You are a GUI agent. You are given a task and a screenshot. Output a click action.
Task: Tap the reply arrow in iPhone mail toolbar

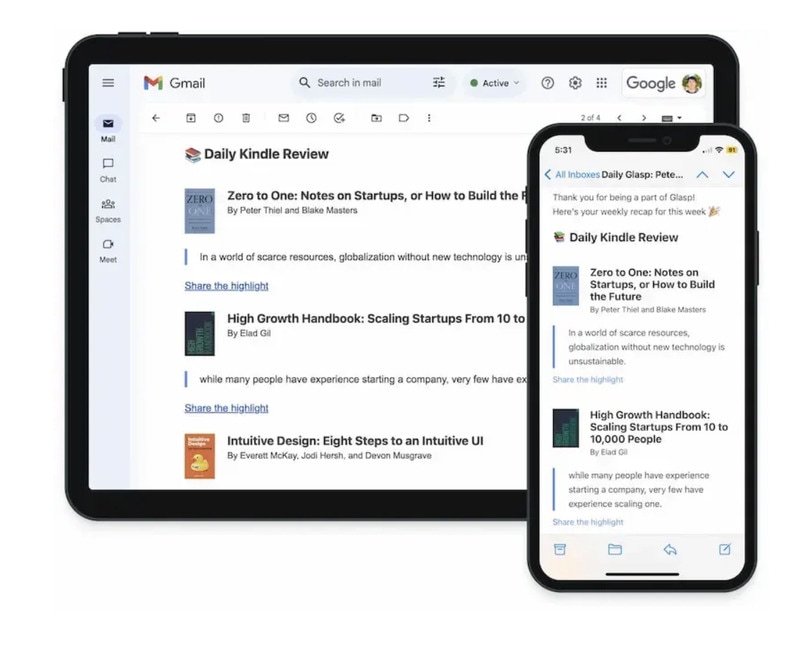coord(670,549)
